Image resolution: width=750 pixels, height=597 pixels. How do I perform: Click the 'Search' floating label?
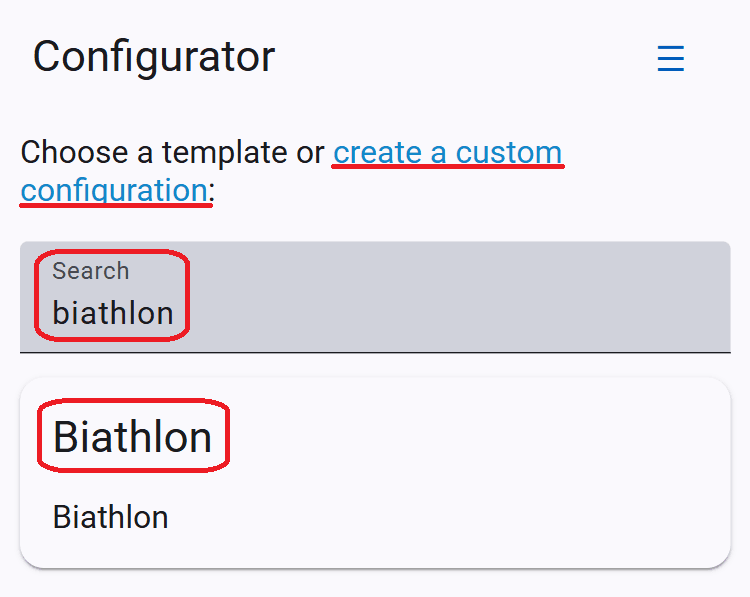click(91, 271)
